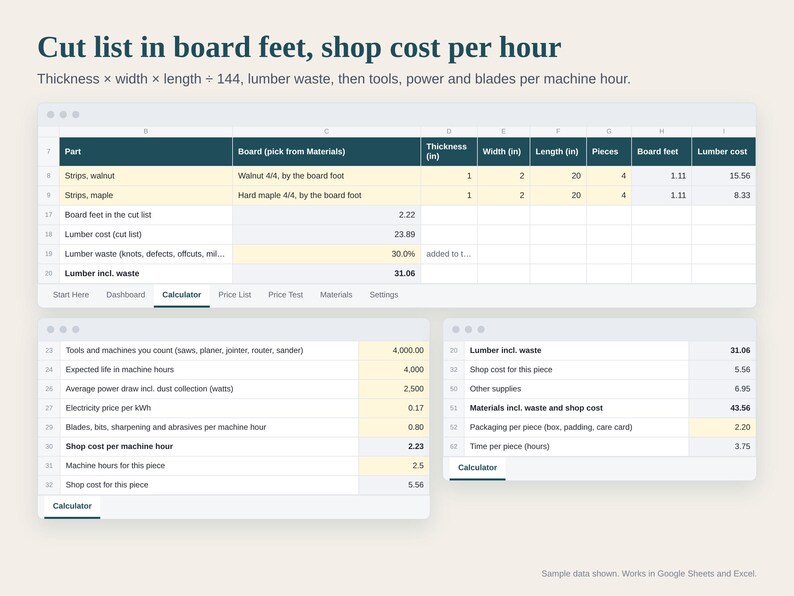
Task: Select 'Hard maple 4/4, by the board foot' cell
Action: point(326,195)
